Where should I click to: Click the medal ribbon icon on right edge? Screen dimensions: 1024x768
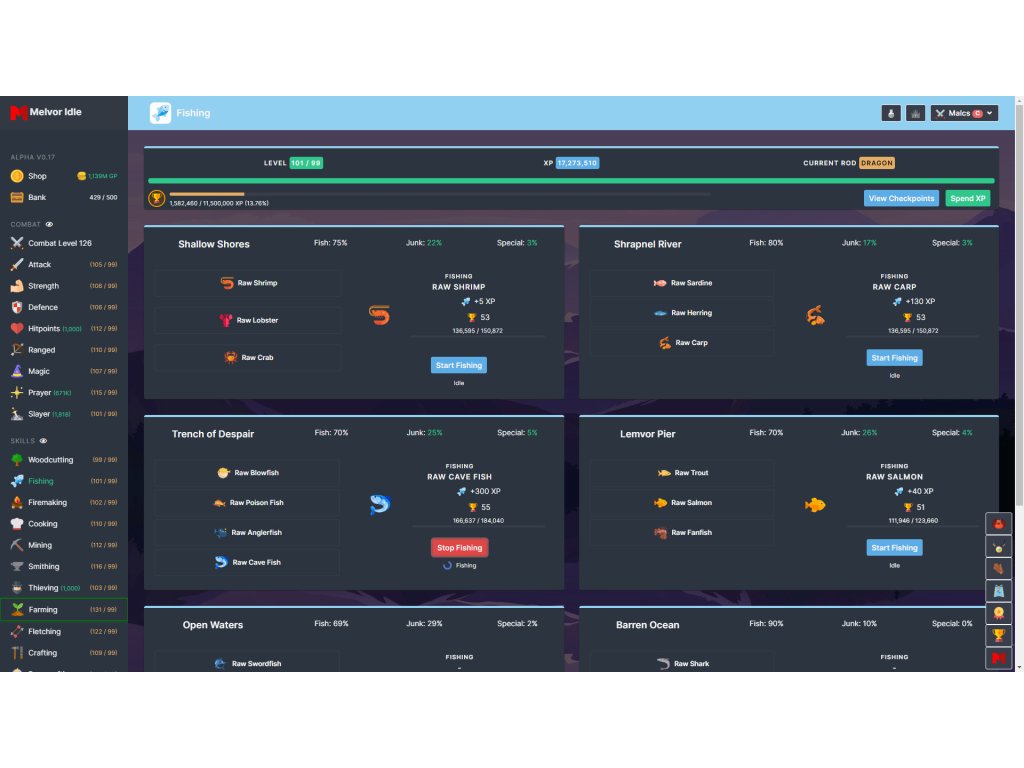(998, 613)
